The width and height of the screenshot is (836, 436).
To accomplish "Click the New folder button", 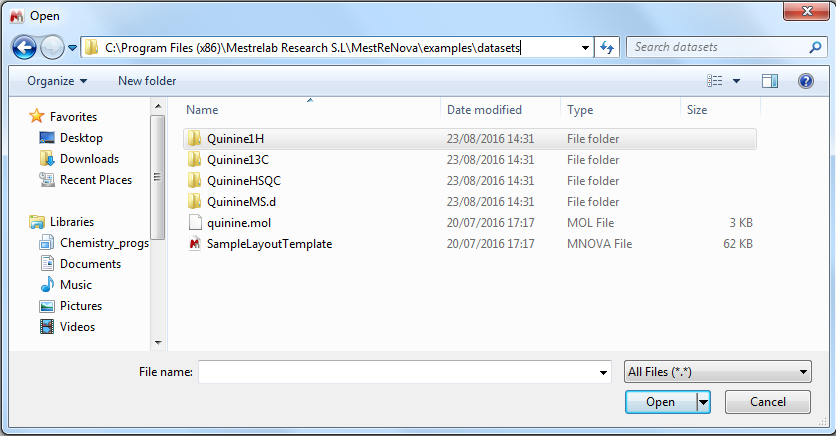I will (147, 81).
